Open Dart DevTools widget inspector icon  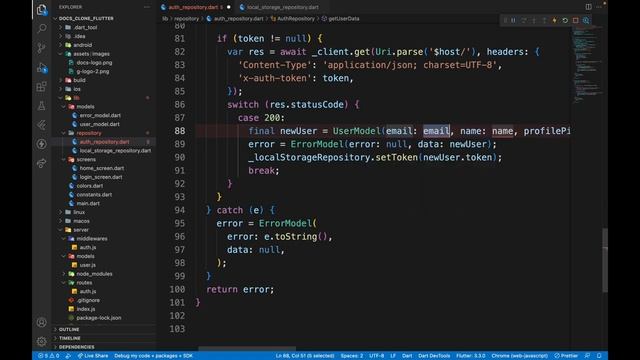point(586,20)
